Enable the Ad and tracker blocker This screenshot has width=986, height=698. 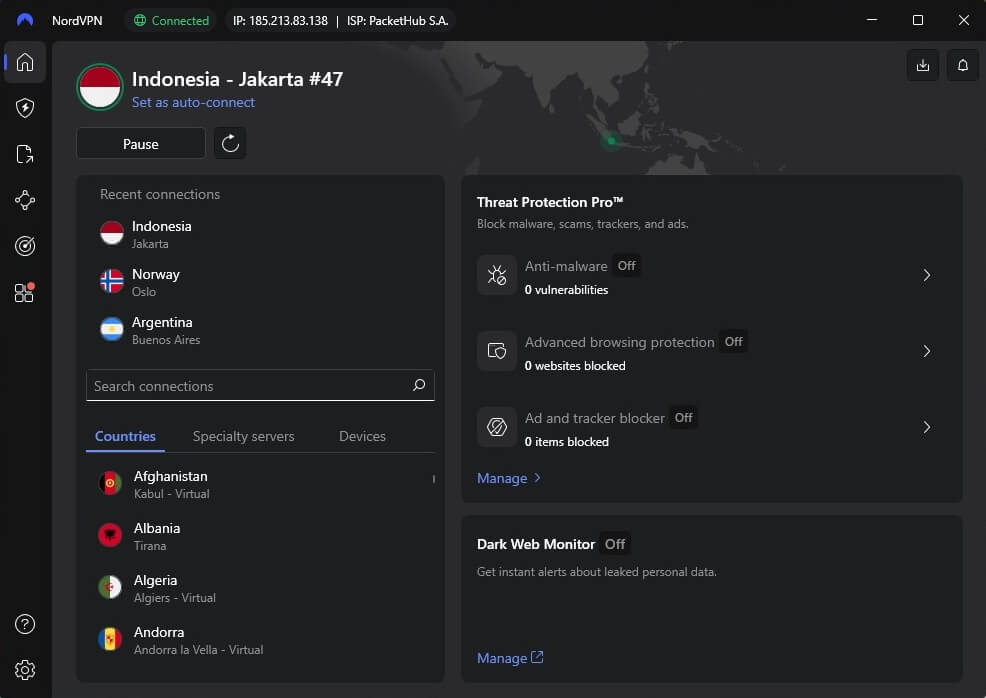[x=683, y=417]
